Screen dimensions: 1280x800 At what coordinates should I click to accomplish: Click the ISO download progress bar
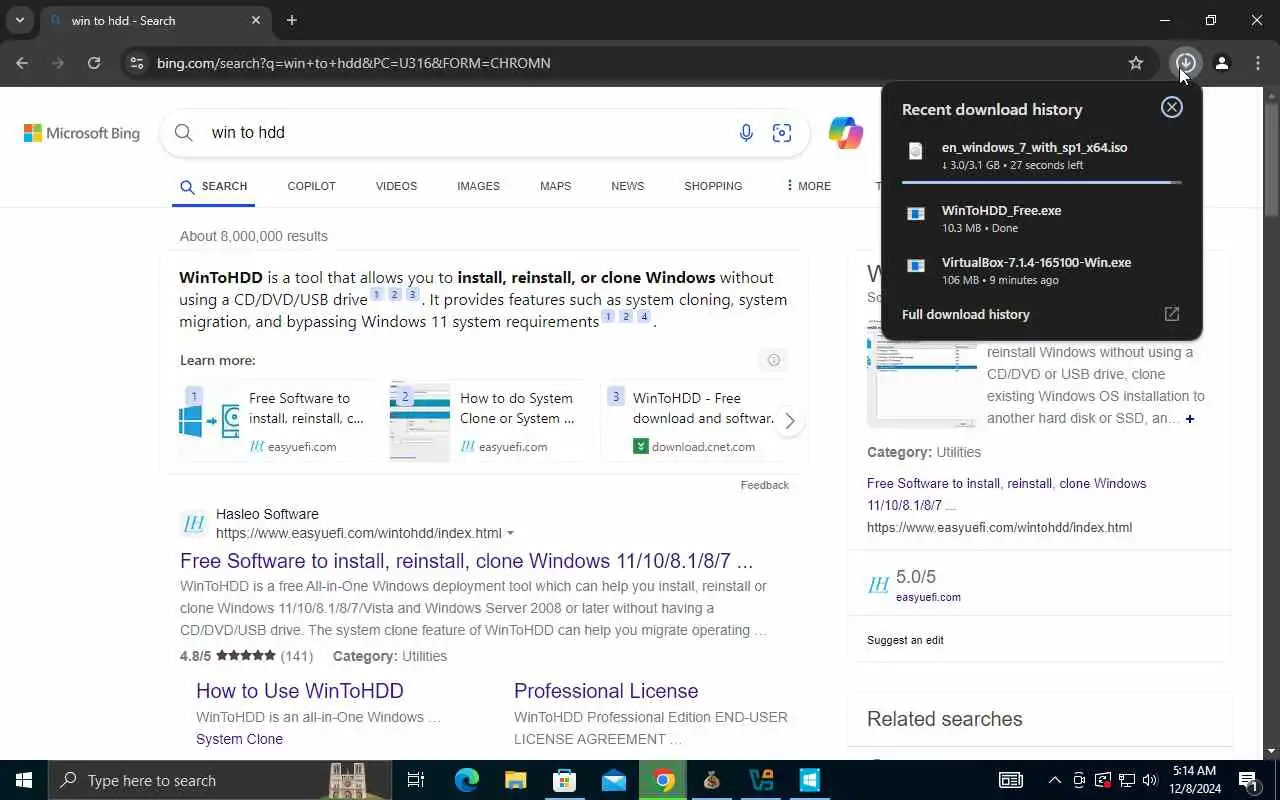click(x=1041, y=182)
